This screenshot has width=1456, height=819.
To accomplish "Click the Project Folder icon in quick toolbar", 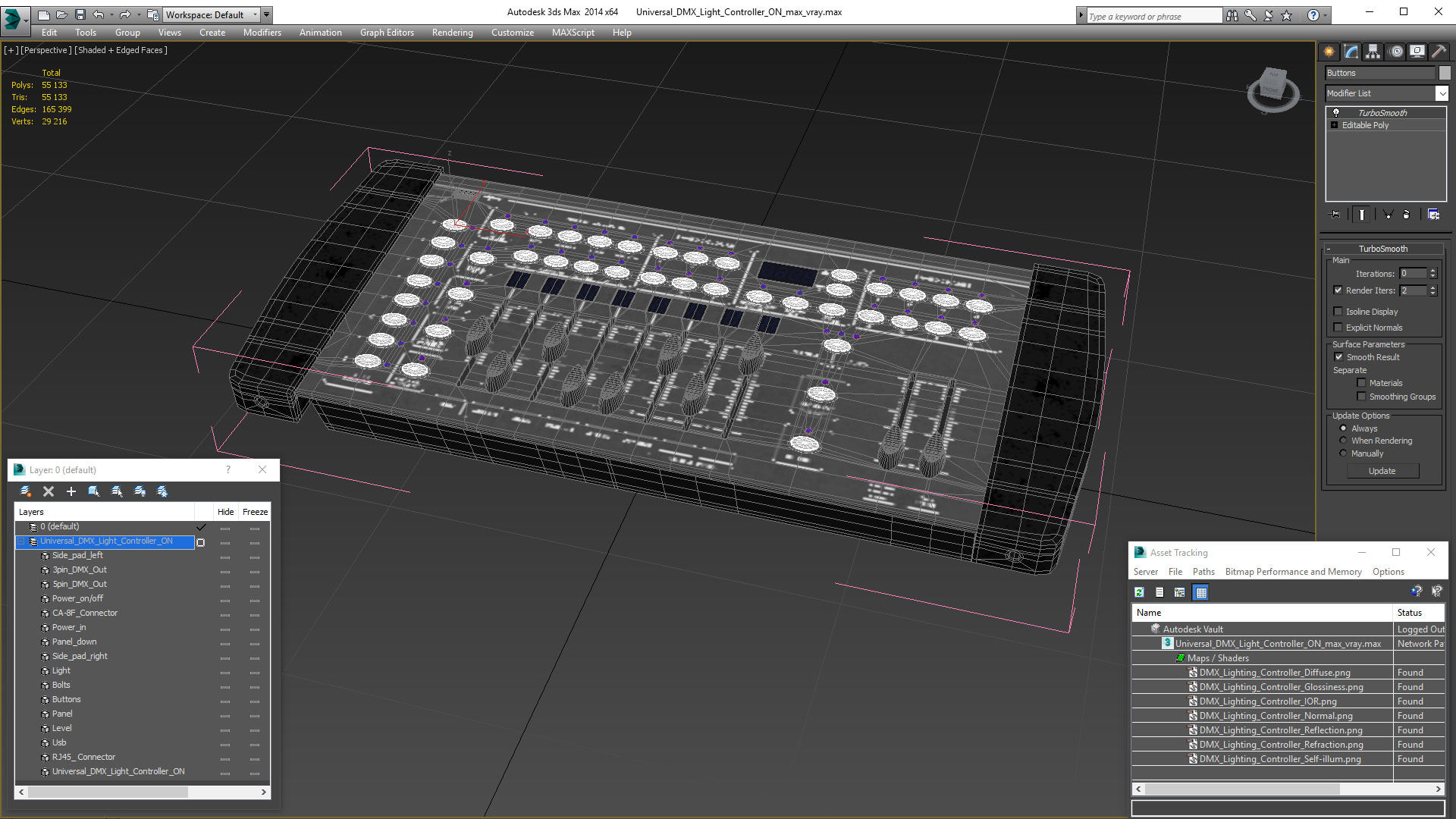I will [x=153, y=14].
